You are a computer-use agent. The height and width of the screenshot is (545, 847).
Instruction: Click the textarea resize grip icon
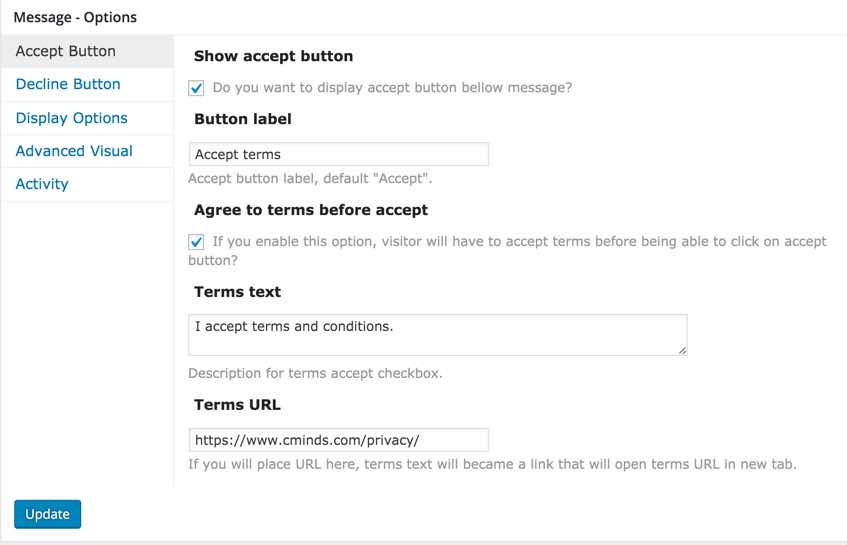[x=682, y=351]
